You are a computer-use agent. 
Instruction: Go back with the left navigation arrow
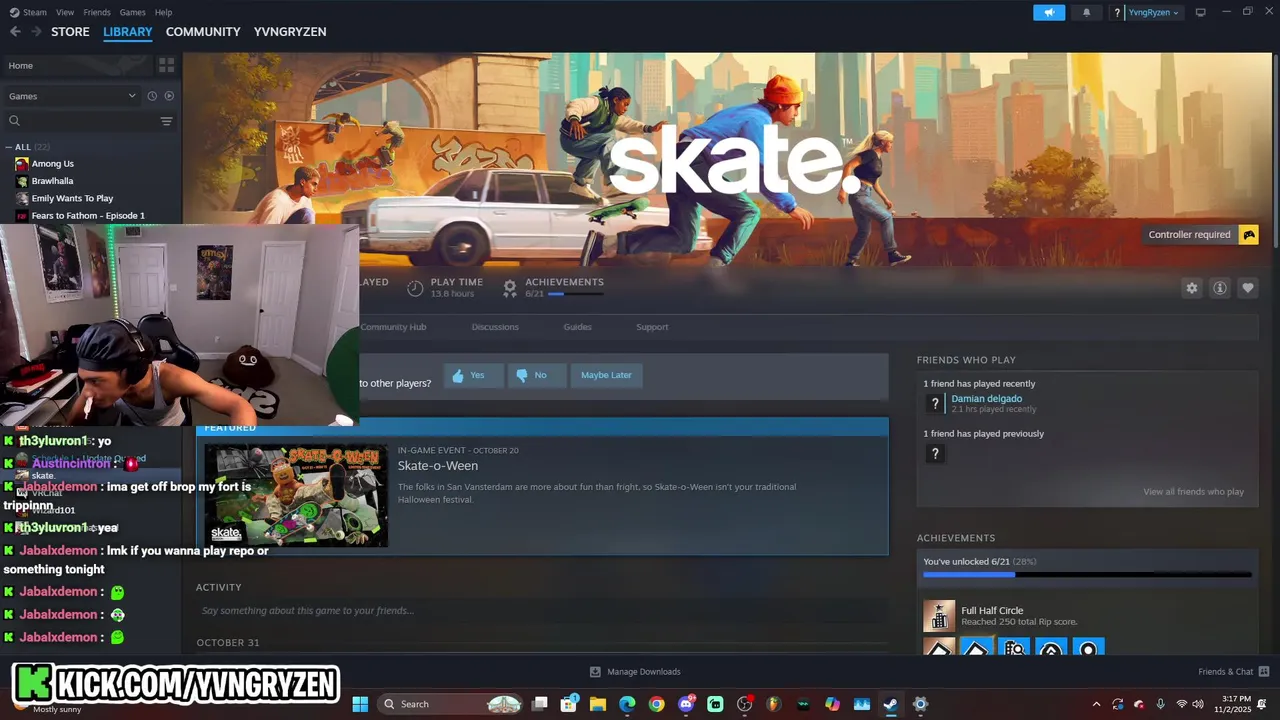click(x=15, y=32)
